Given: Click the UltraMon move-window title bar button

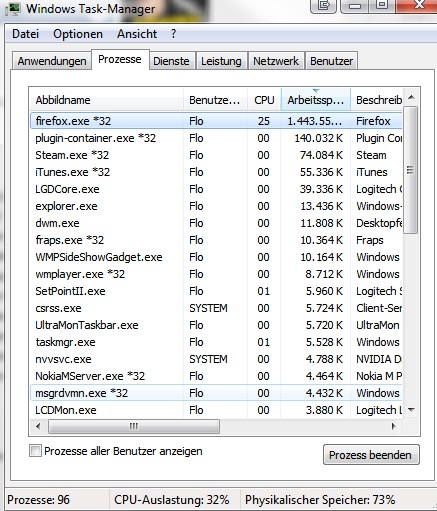Looking at the screenshot, I should 323,5.
